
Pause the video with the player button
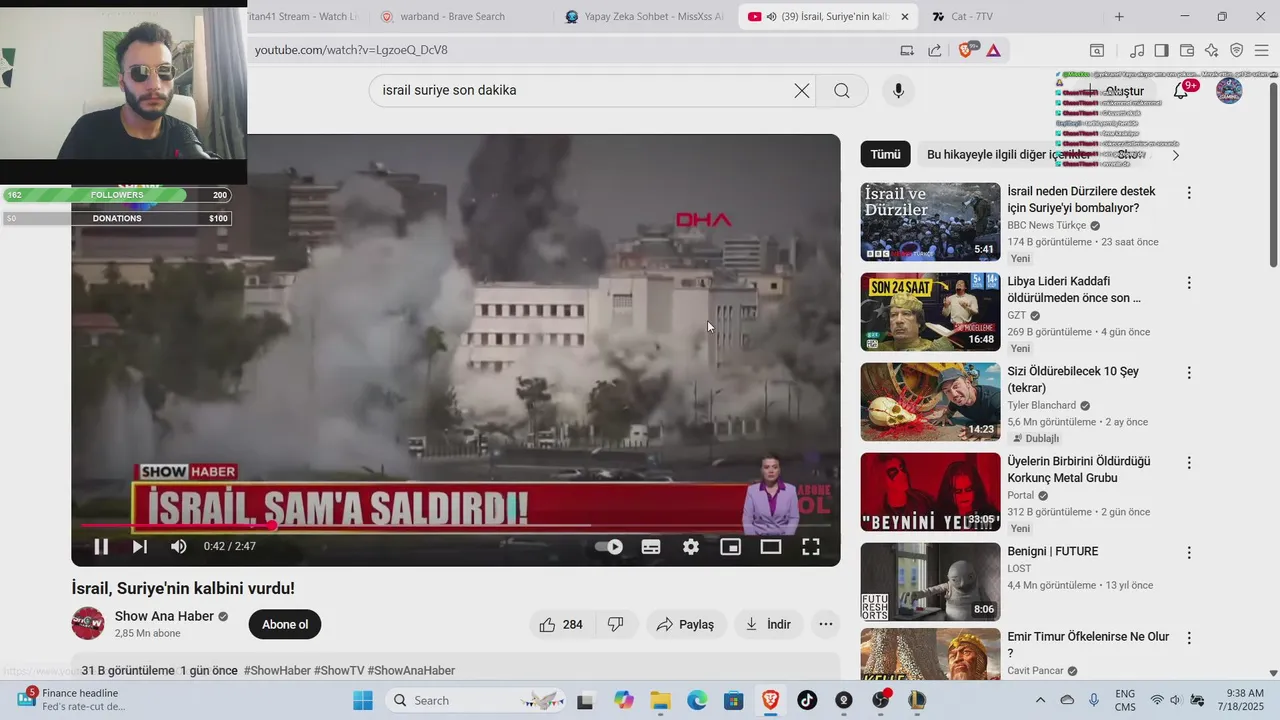(x=101, y=546)
